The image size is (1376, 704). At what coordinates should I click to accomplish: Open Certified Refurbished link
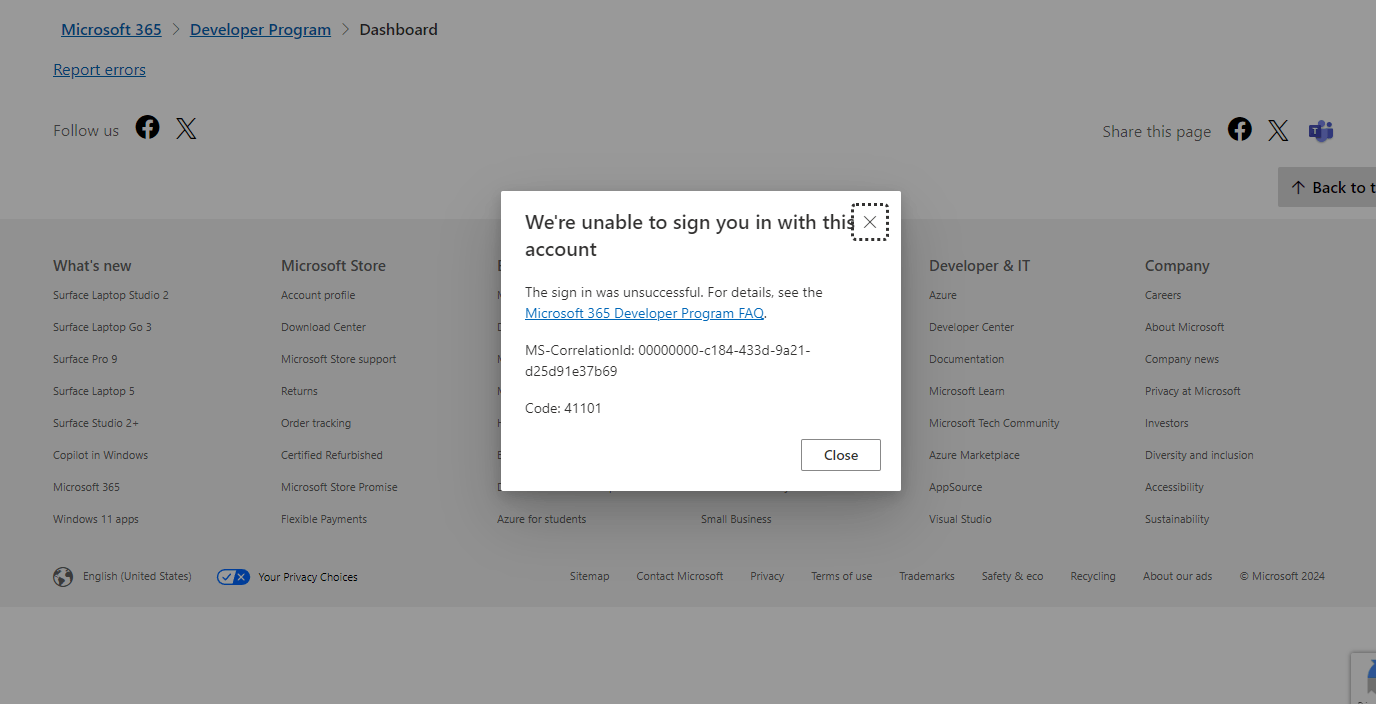[332, 455]
